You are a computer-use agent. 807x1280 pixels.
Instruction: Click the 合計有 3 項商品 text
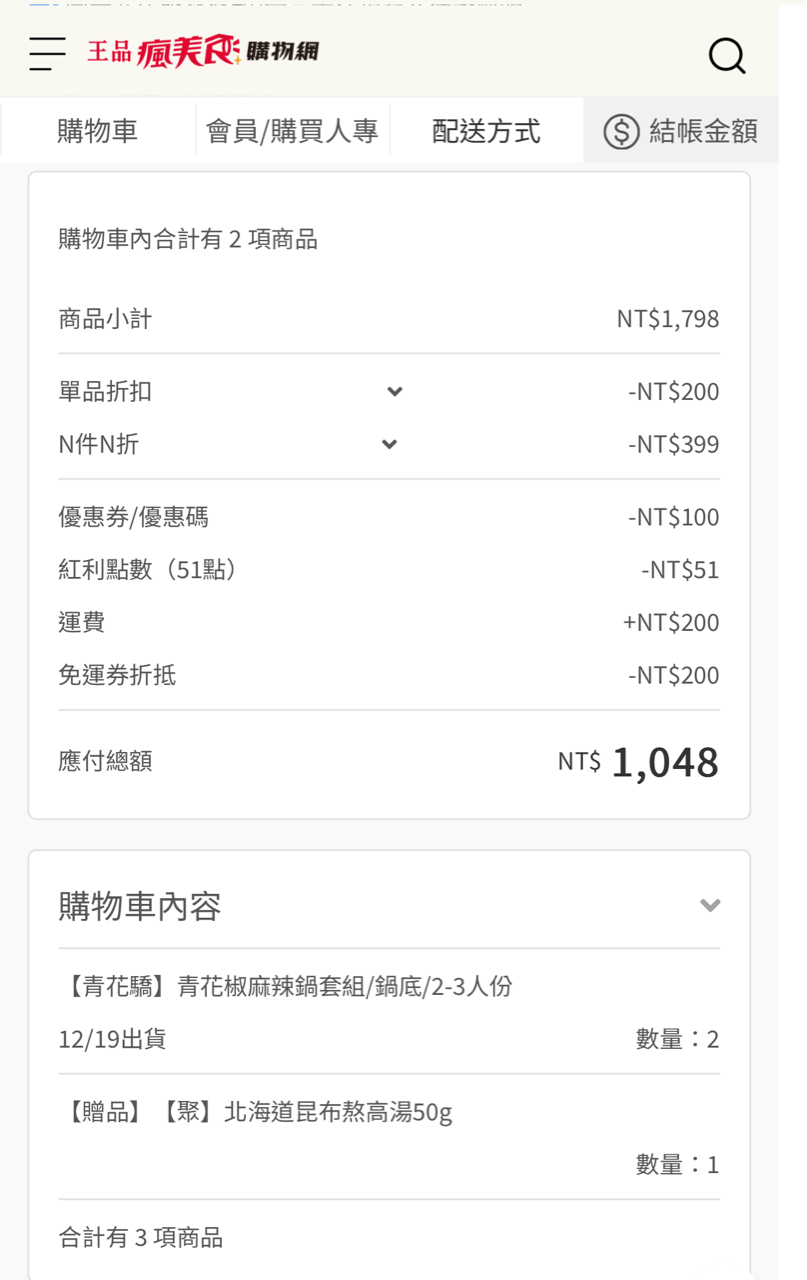pyautogui.click(x=140, y=1238)
